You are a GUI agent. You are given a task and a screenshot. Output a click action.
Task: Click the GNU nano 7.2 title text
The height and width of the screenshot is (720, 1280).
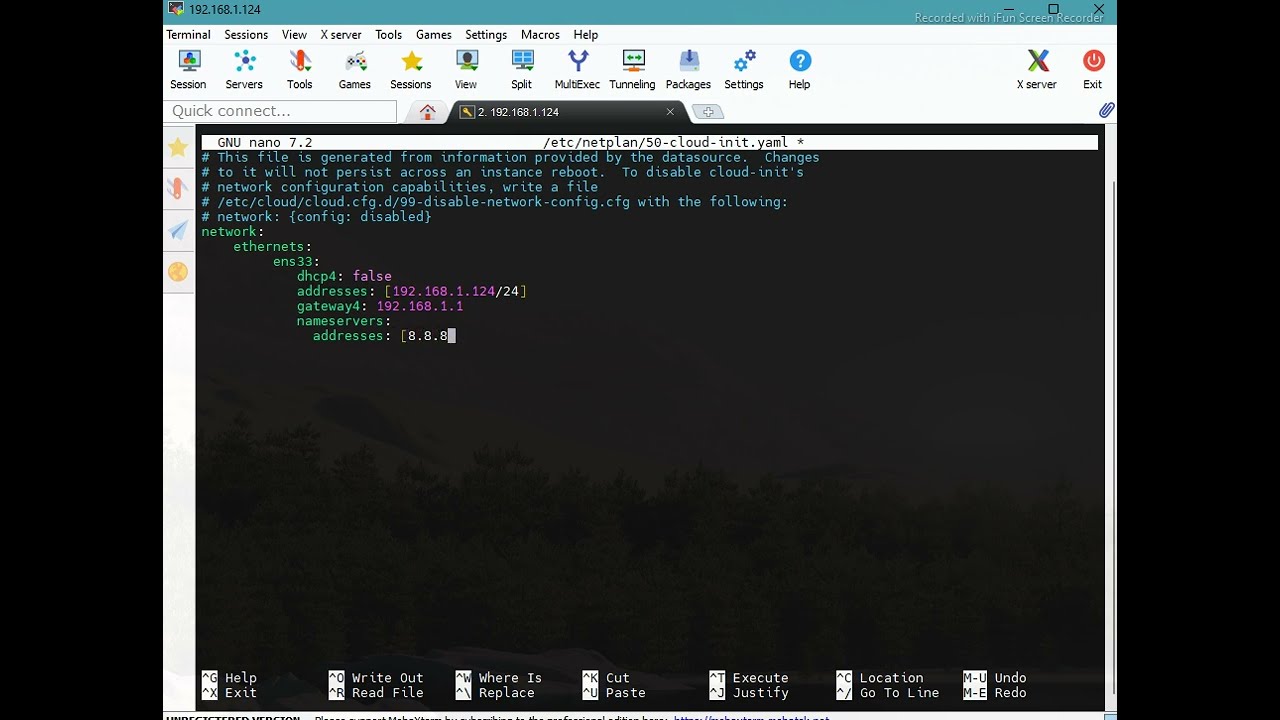coord(265,142)
